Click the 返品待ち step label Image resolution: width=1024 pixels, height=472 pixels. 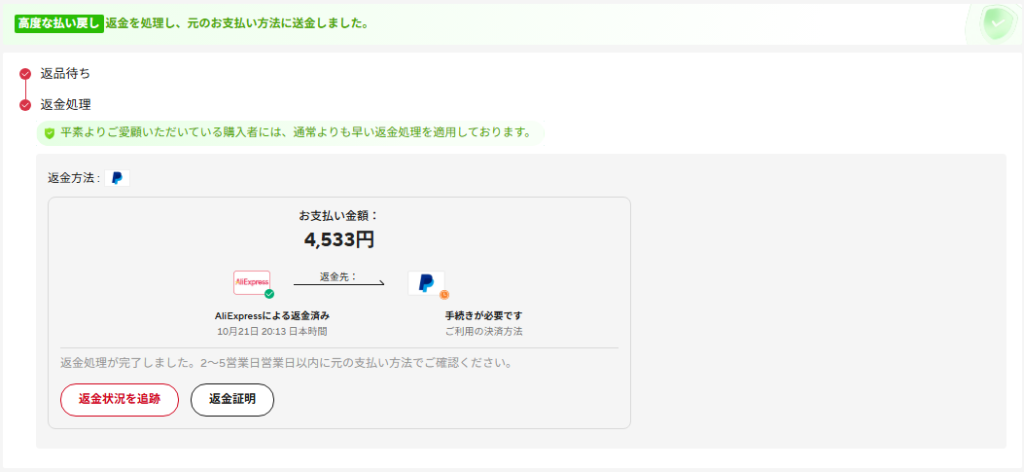coord(65,74)
